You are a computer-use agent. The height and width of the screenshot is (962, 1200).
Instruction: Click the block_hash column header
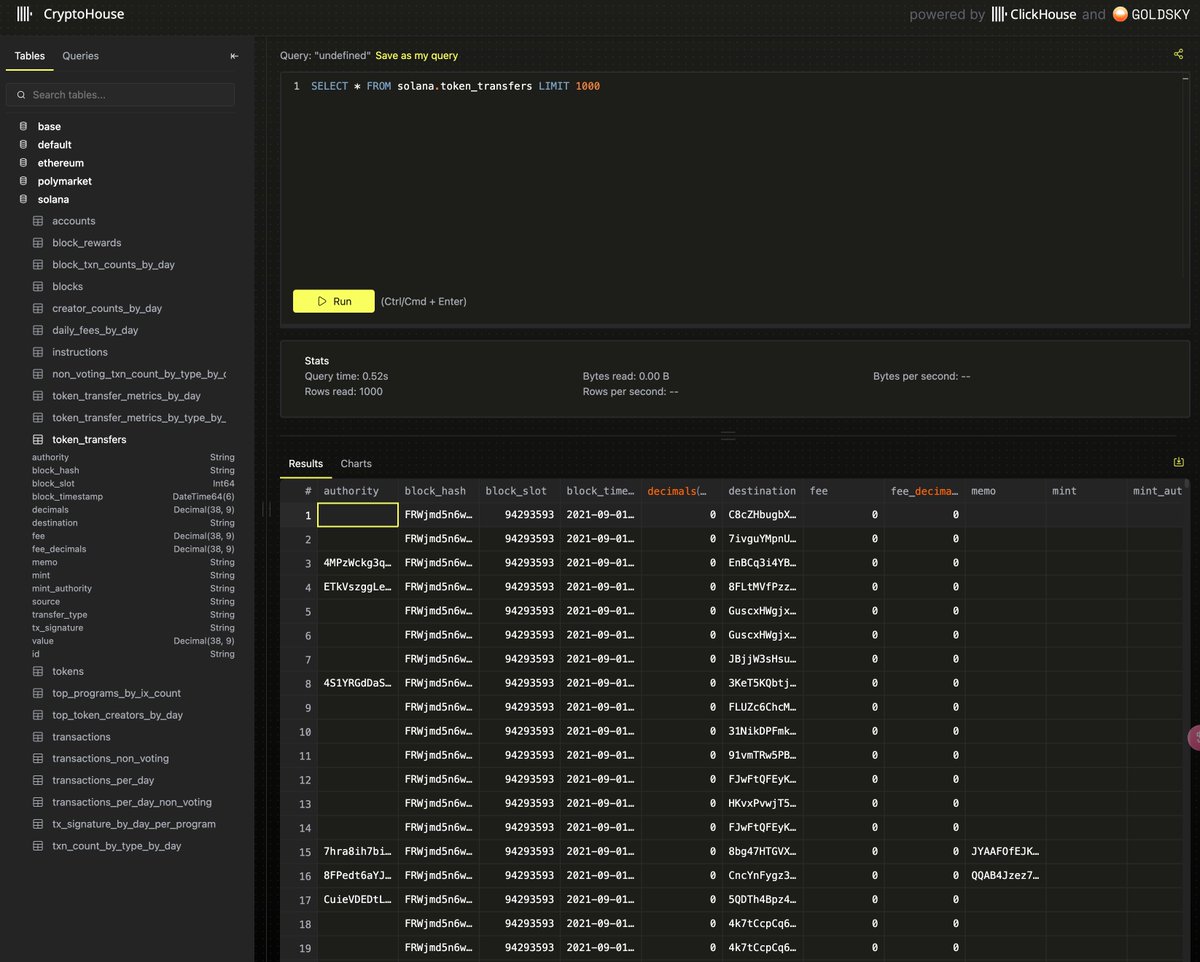(439, 491)
